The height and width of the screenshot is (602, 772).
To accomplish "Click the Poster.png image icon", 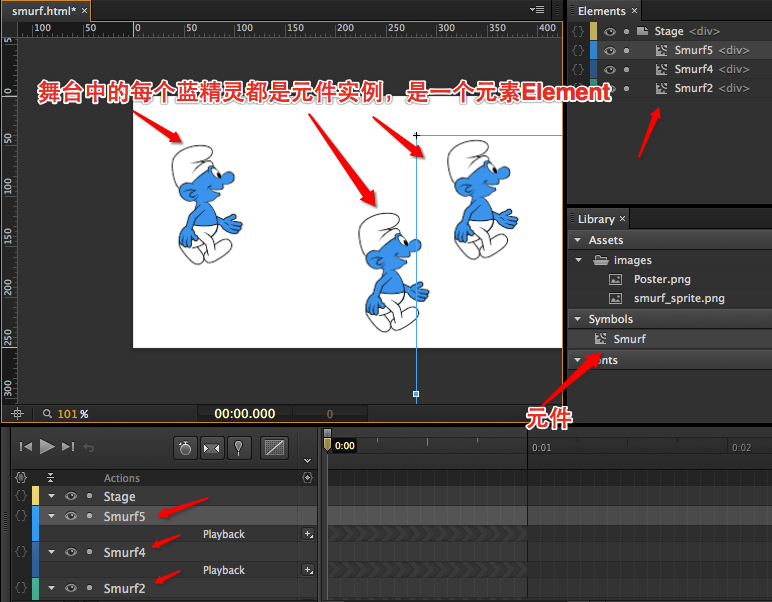I will 615,279.
